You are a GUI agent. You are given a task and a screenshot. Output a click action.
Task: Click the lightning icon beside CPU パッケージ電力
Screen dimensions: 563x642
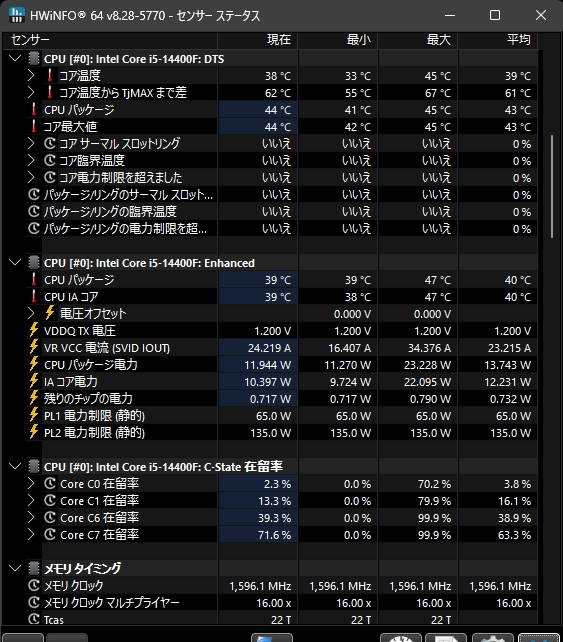click(x=34, y=364)
